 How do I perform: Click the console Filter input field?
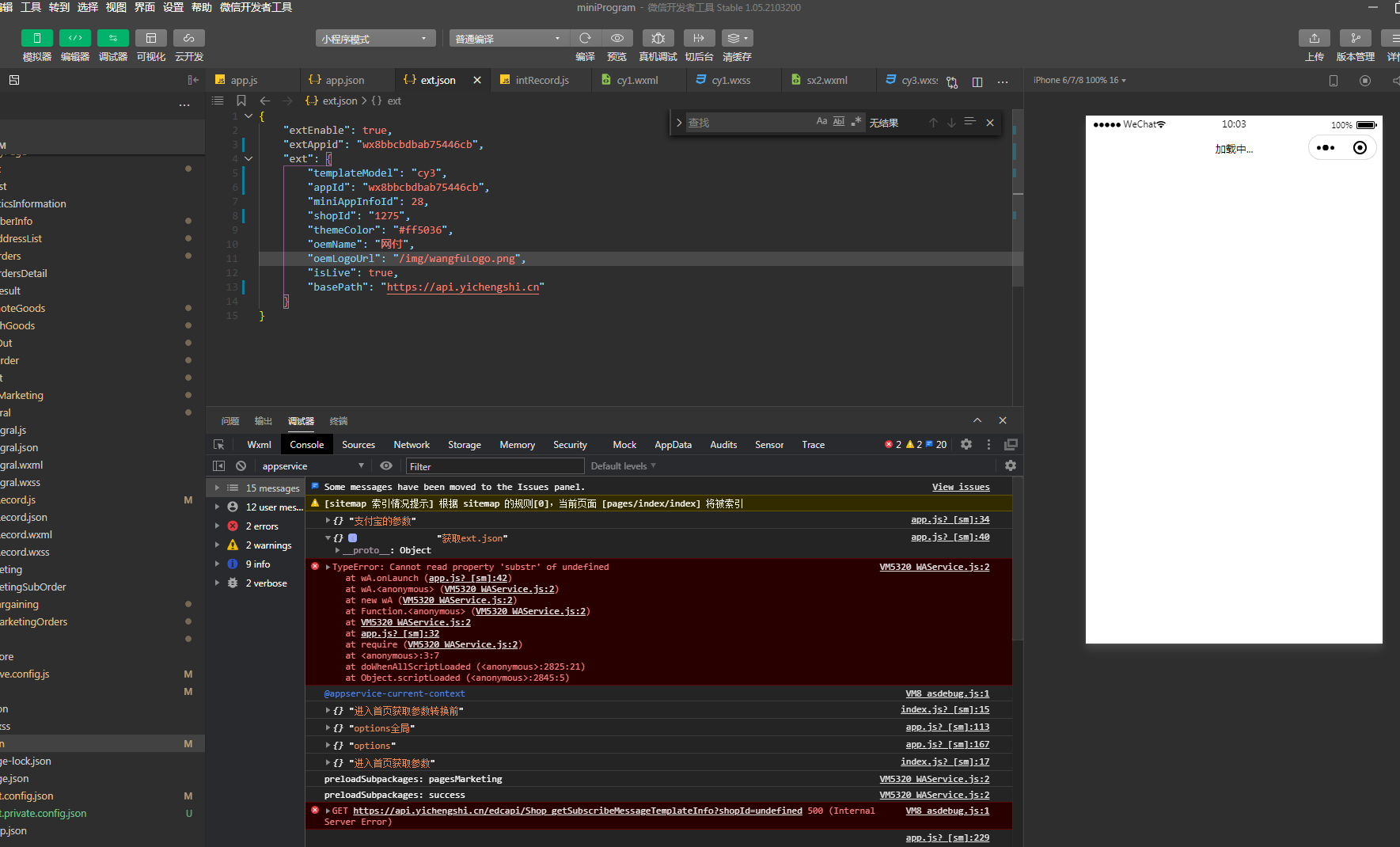click(x=495, y=466)
